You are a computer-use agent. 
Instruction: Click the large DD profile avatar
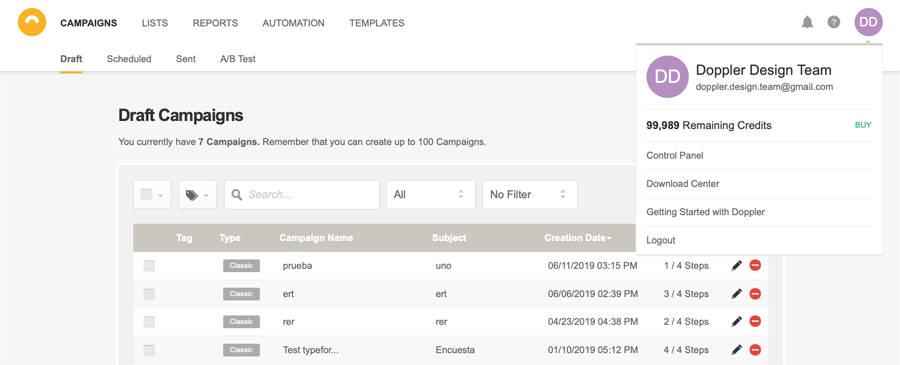tap(668, 77)
